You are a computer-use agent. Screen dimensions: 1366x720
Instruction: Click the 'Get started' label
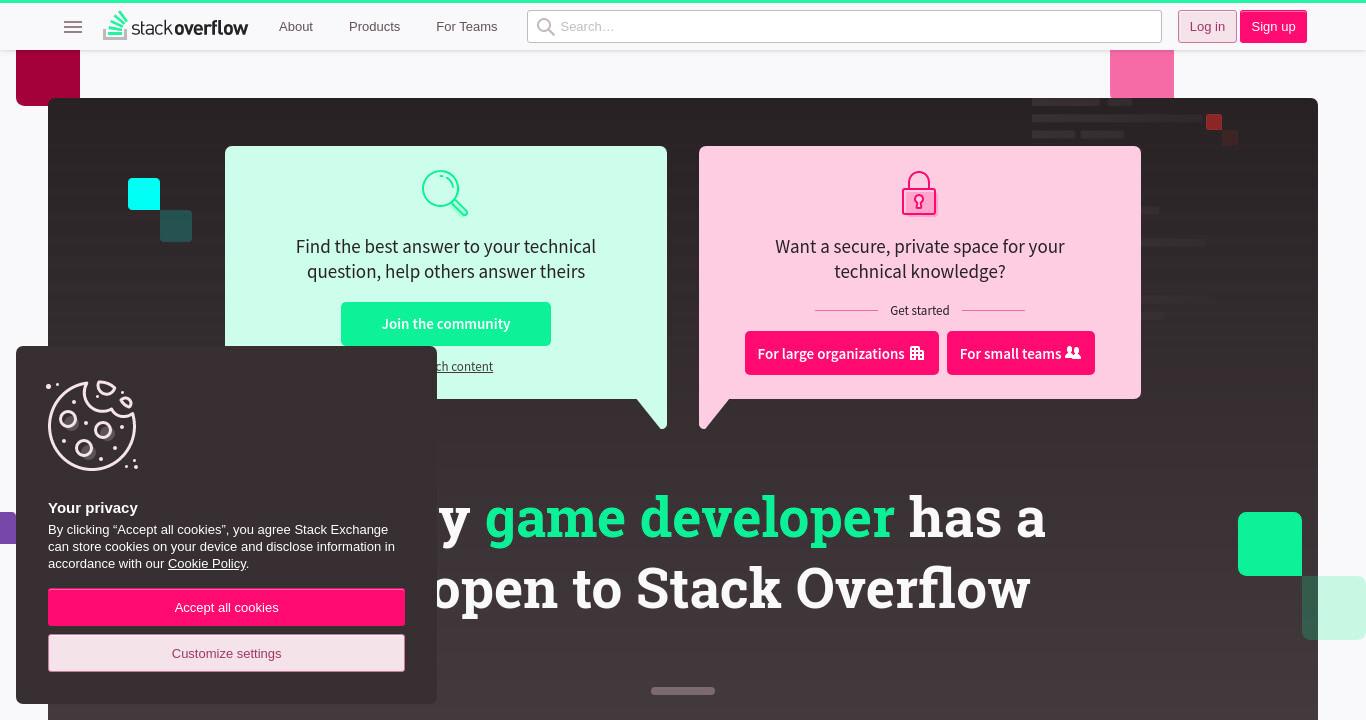tap(920, 311)
